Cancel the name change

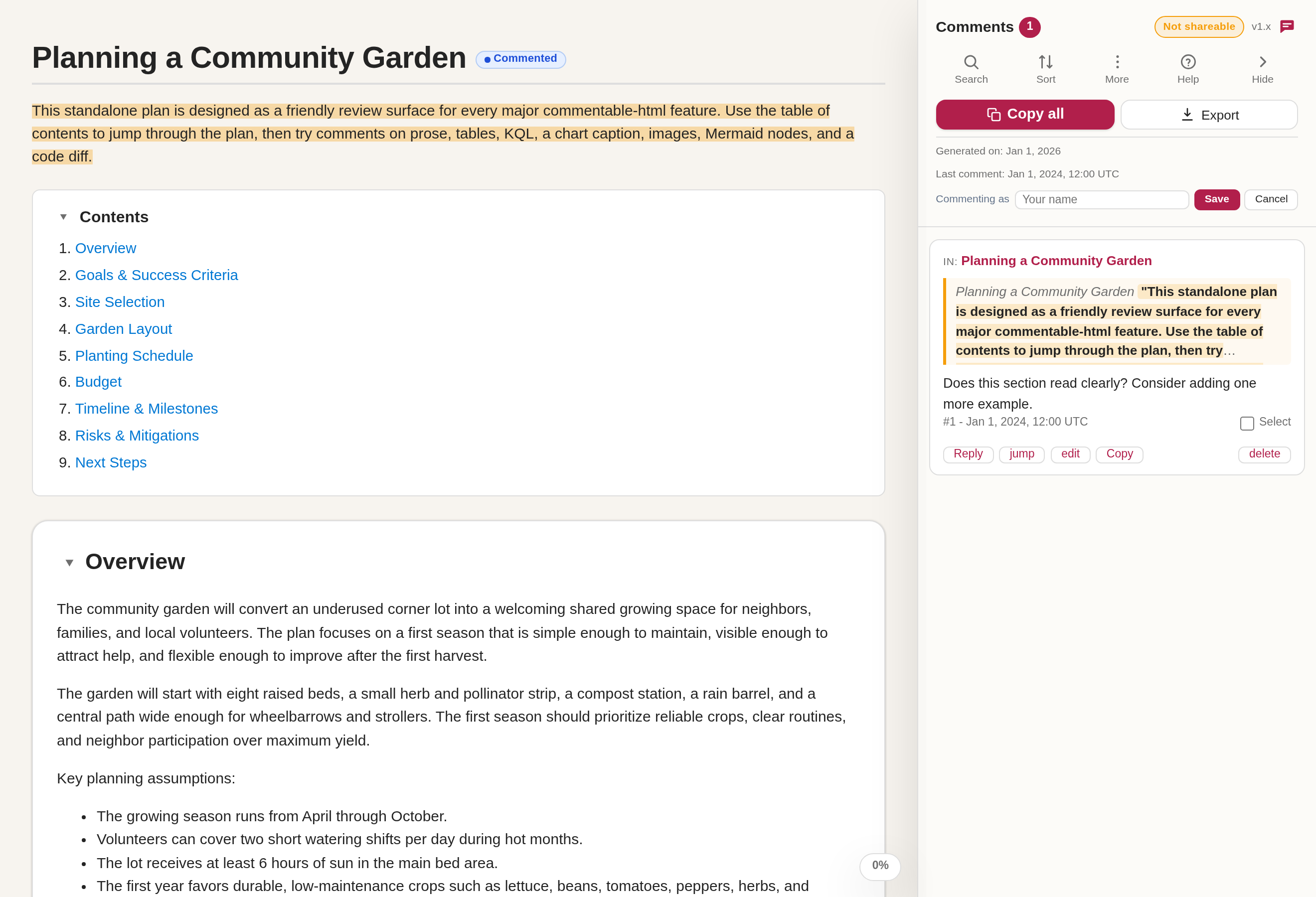point(1270,199)
